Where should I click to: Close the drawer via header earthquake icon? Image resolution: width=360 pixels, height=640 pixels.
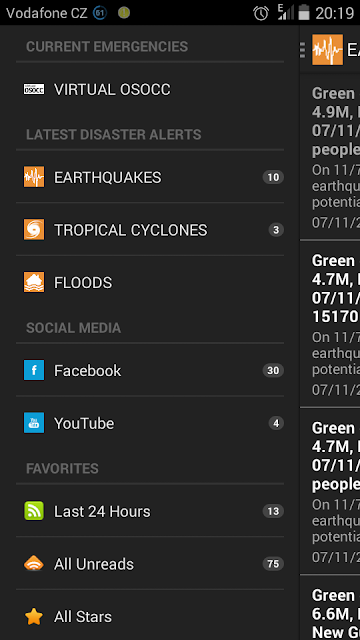327,50
